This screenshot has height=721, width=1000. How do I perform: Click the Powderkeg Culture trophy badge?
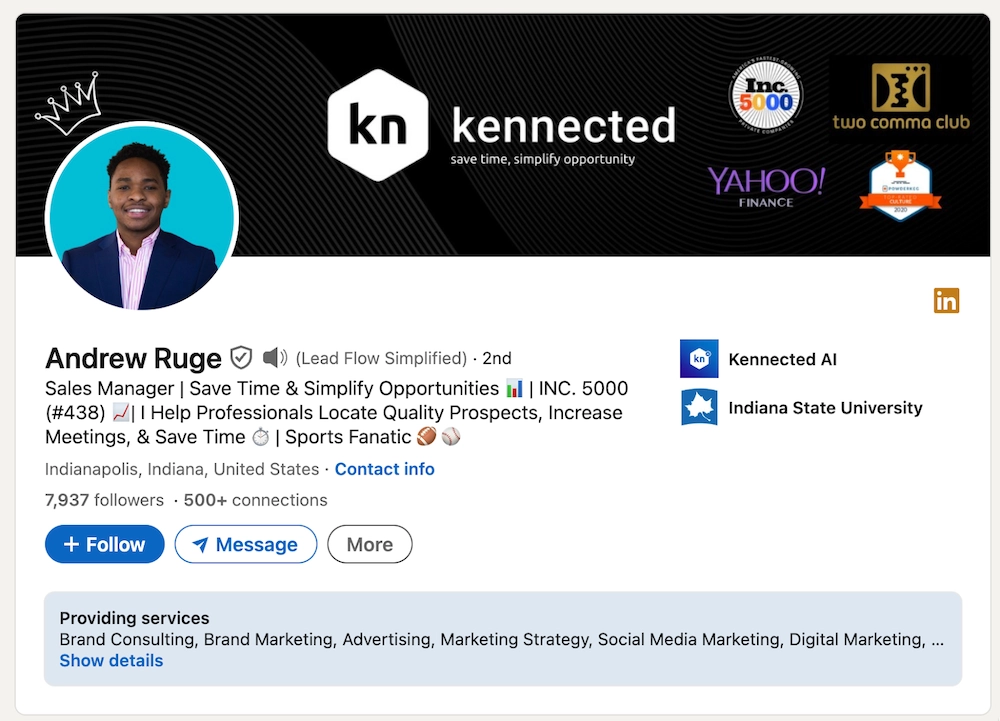click(x=899, y=185)
